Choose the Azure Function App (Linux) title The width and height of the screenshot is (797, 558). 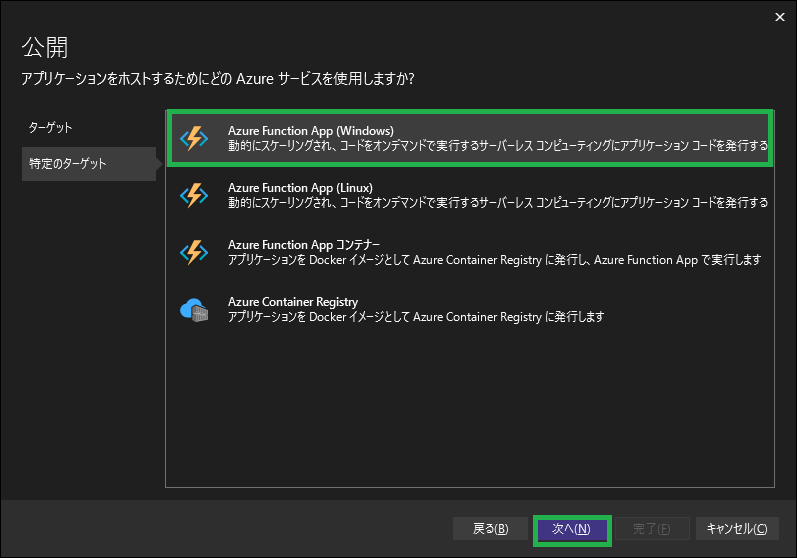[300, 188]
